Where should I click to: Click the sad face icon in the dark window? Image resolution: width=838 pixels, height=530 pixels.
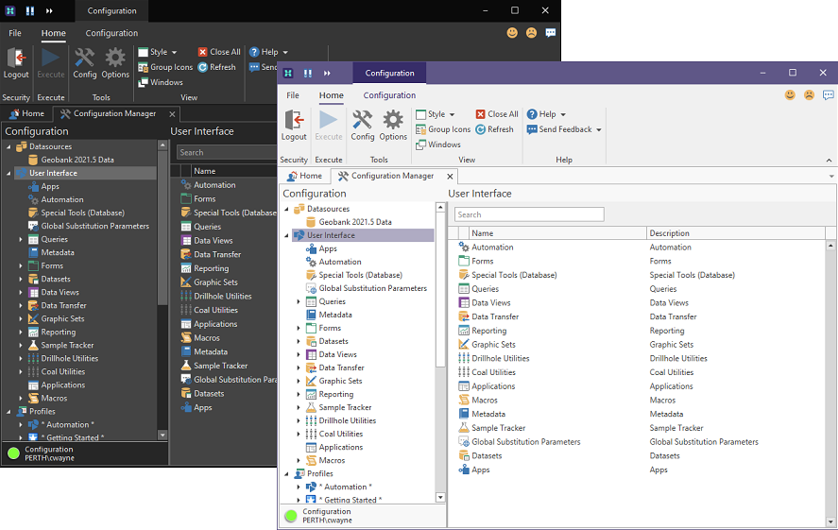[531, 33]
